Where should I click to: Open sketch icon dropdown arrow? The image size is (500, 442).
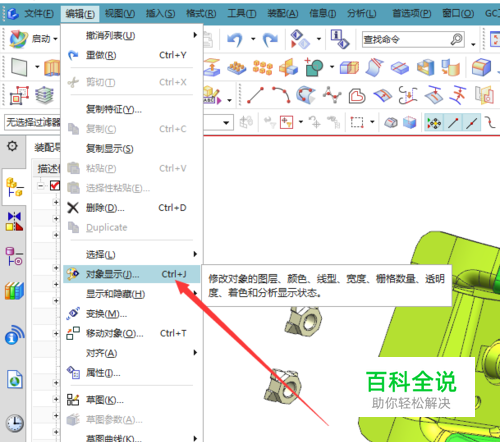point(37,67)
